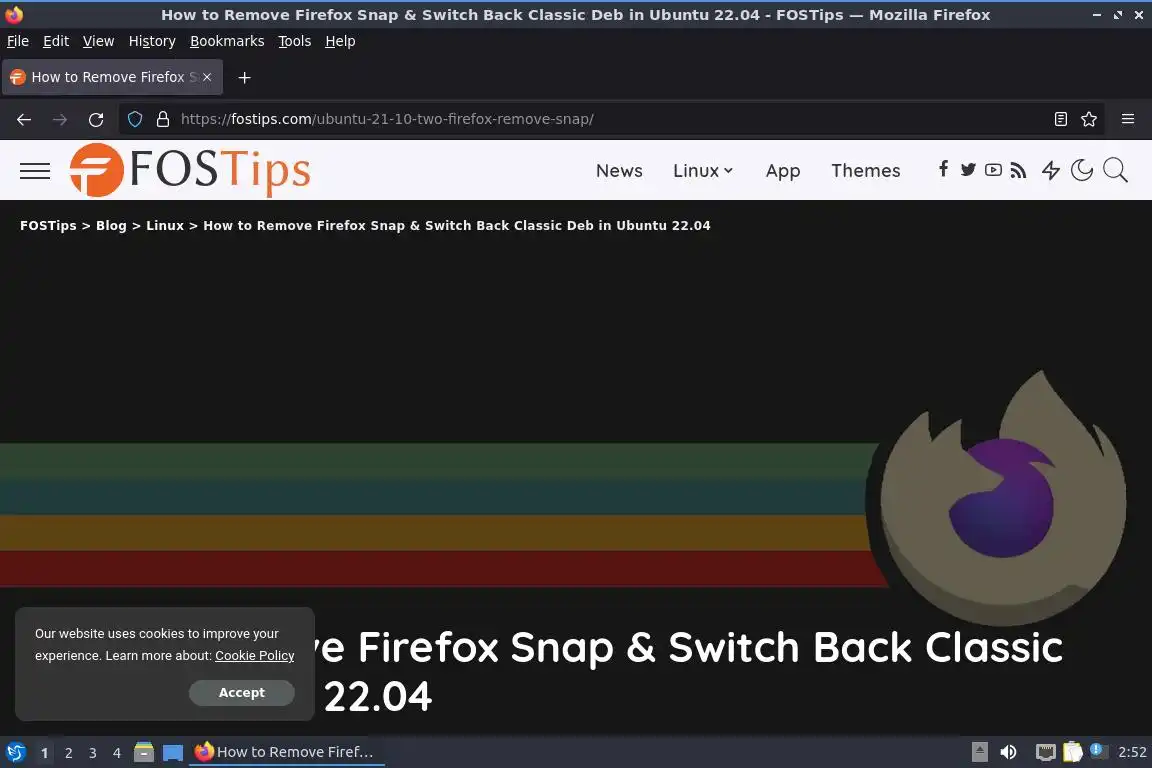Click the Firefox logo header image
The height and width of the screenshot is (768, 1152).
click(1002, 498)
